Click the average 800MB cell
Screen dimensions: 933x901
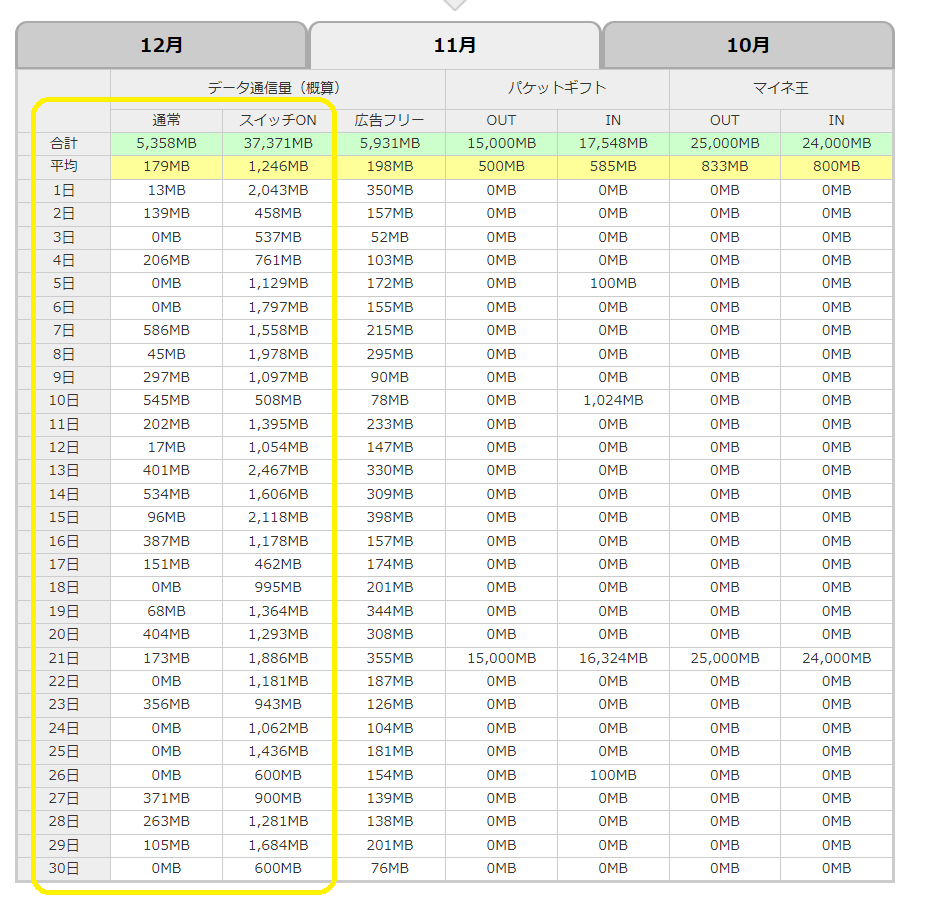[x=837, y=167]
